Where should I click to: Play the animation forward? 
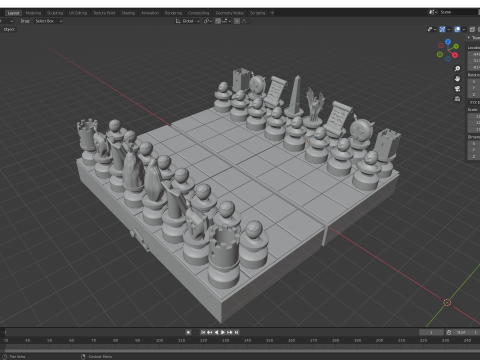click(223, 332)
